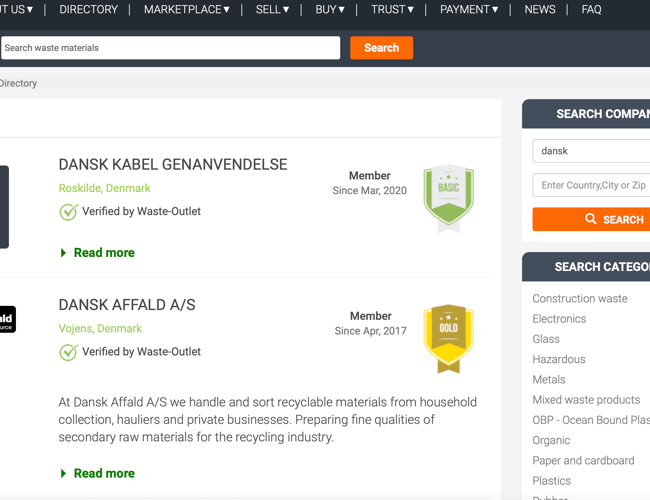
Task: Click the Directory breadcrumb link
Action: (18, 83)
